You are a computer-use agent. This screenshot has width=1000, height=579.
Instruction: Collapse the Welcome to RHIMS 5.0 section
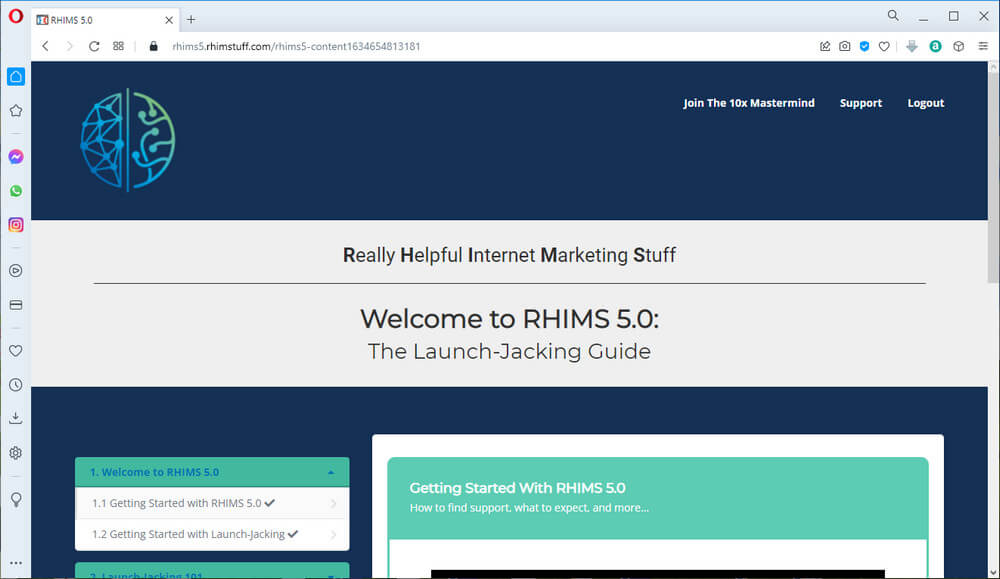tap(212, 472)
